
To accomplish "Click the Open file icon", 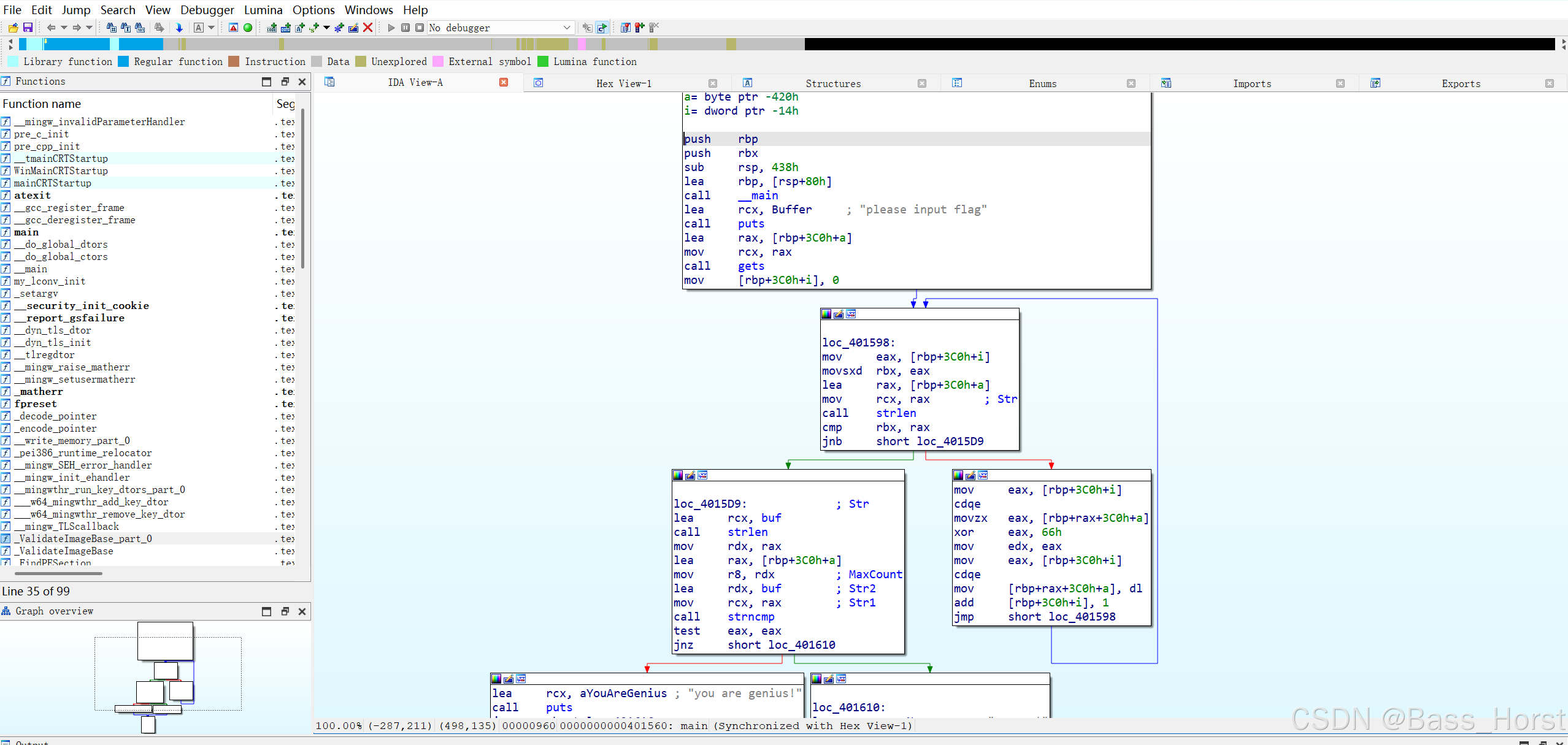I will pyautogui.click(x=13, y=28).
